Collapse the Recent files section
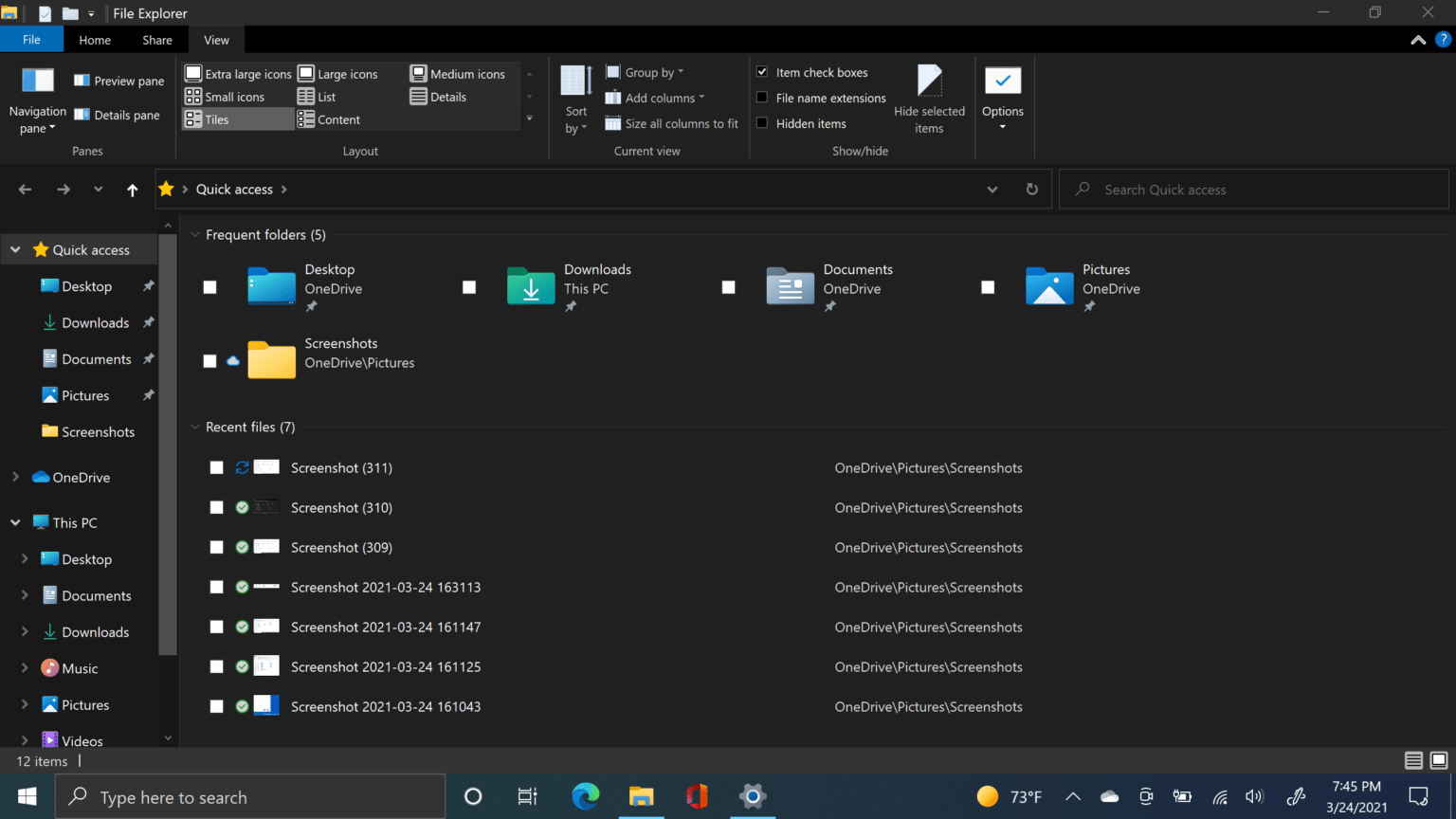 point(194,427)
